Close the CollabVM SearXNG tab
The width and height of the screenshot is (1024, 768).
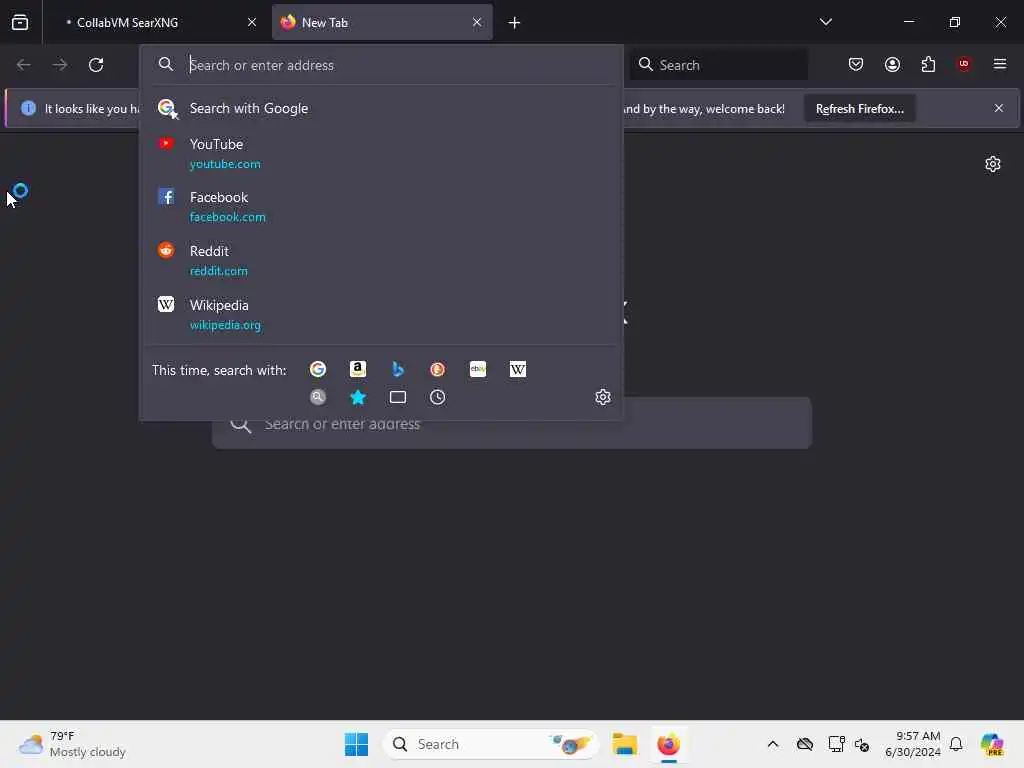pyautogui.click(x=251, y=22)
